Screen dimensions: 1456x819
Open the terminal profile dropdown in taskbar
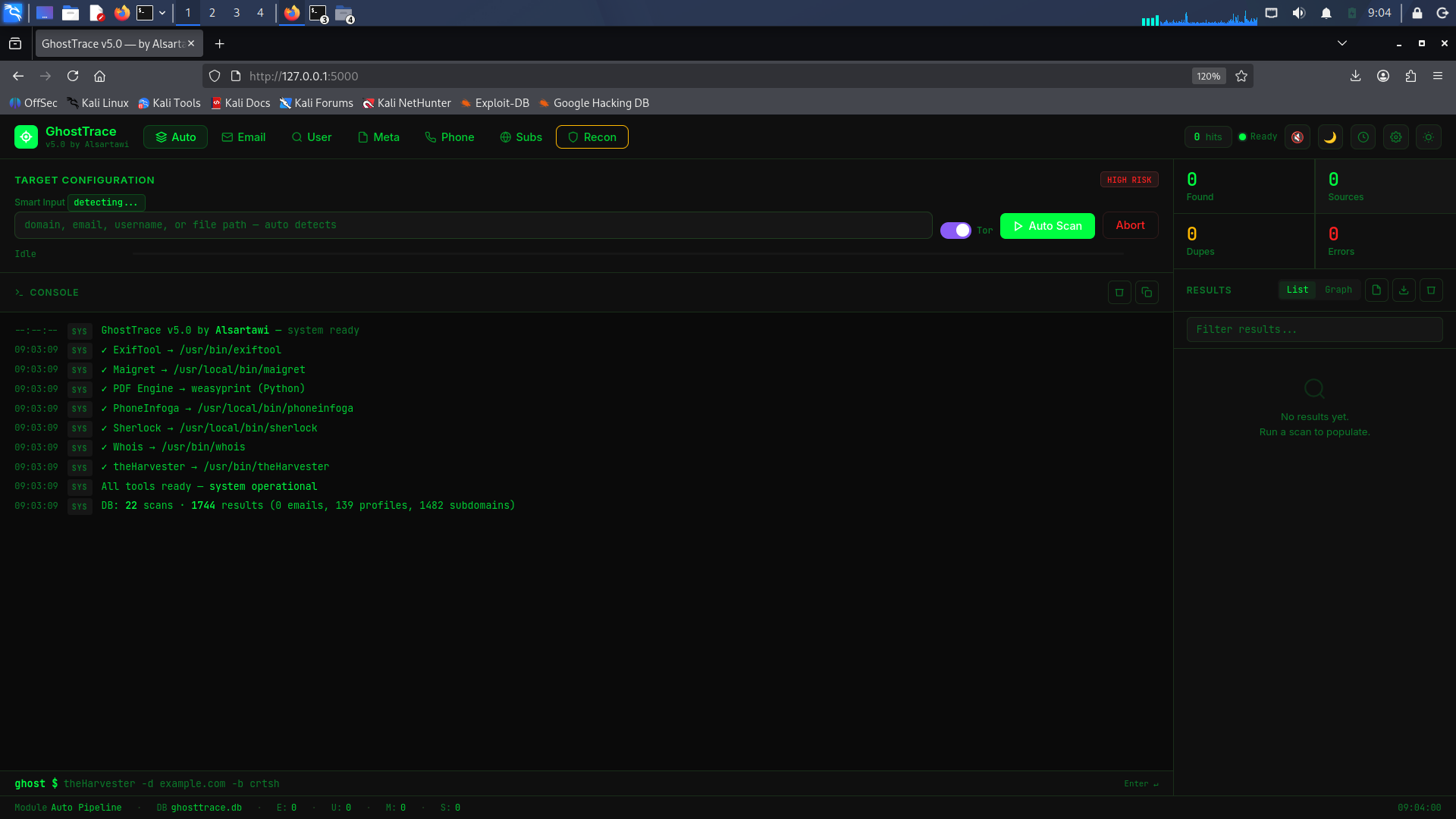click(x=162, y=13)
